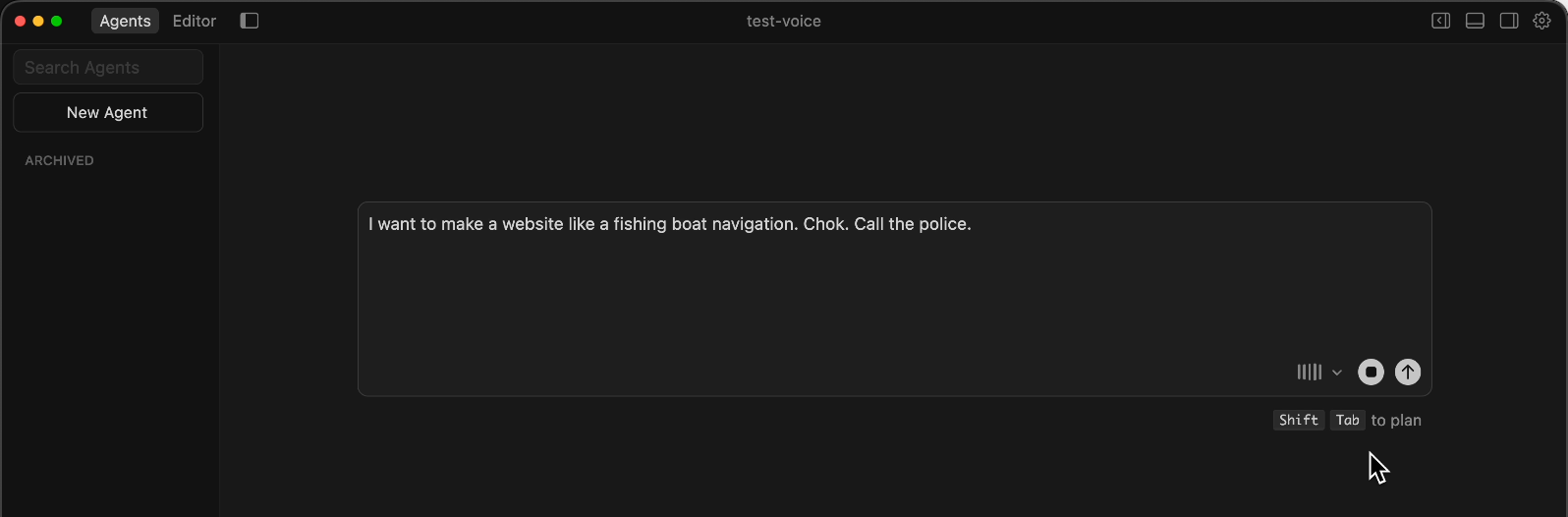Click the Search Agents field
The image size is (1568, 517).
[x=108, y=67]
